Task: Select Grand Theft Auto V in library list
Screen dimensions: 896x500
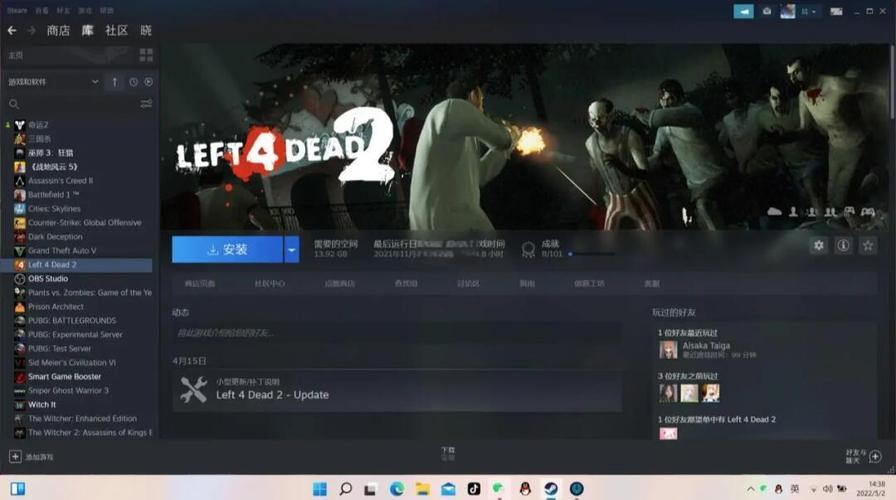Action: point(62,251)
